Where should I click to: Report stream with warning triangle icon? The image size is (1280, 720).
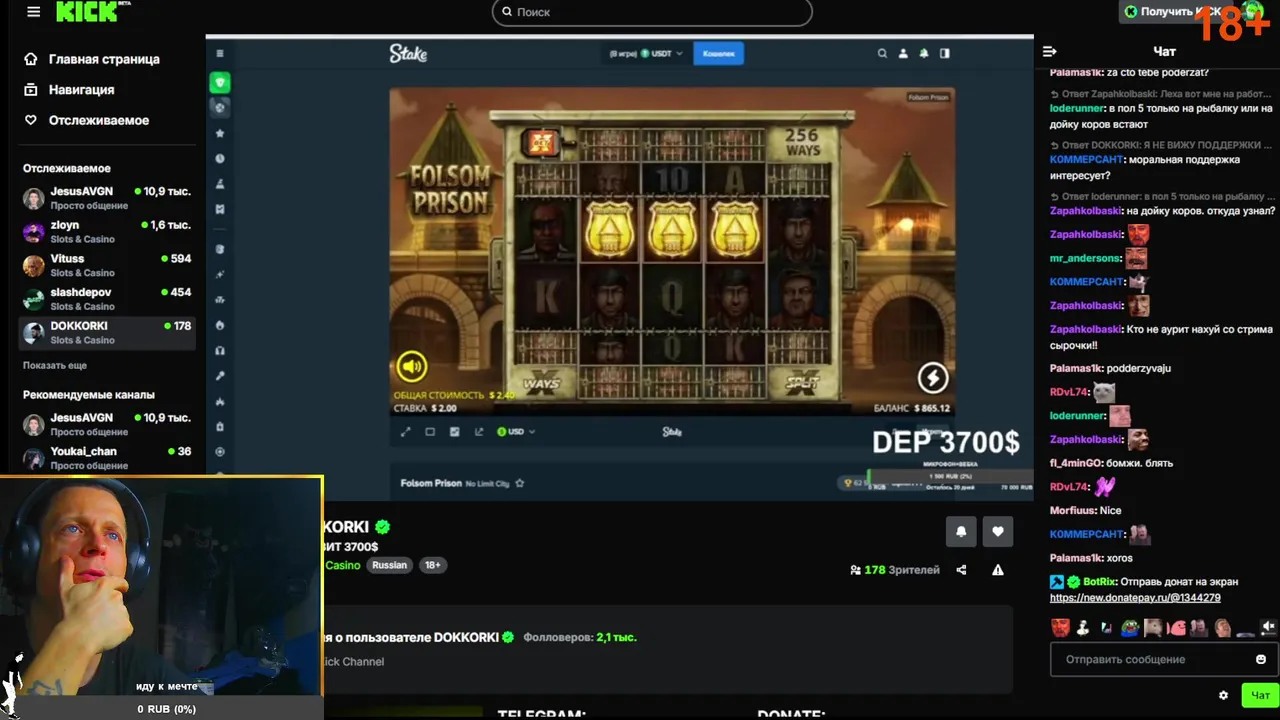(997, 570)
